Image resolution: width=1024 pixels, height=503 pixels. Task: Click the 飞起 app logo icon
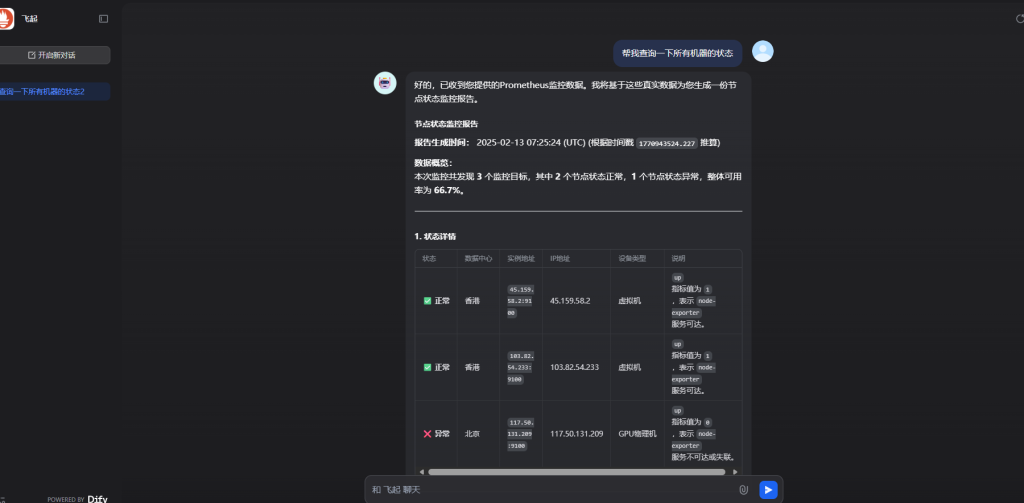point(7,19)
